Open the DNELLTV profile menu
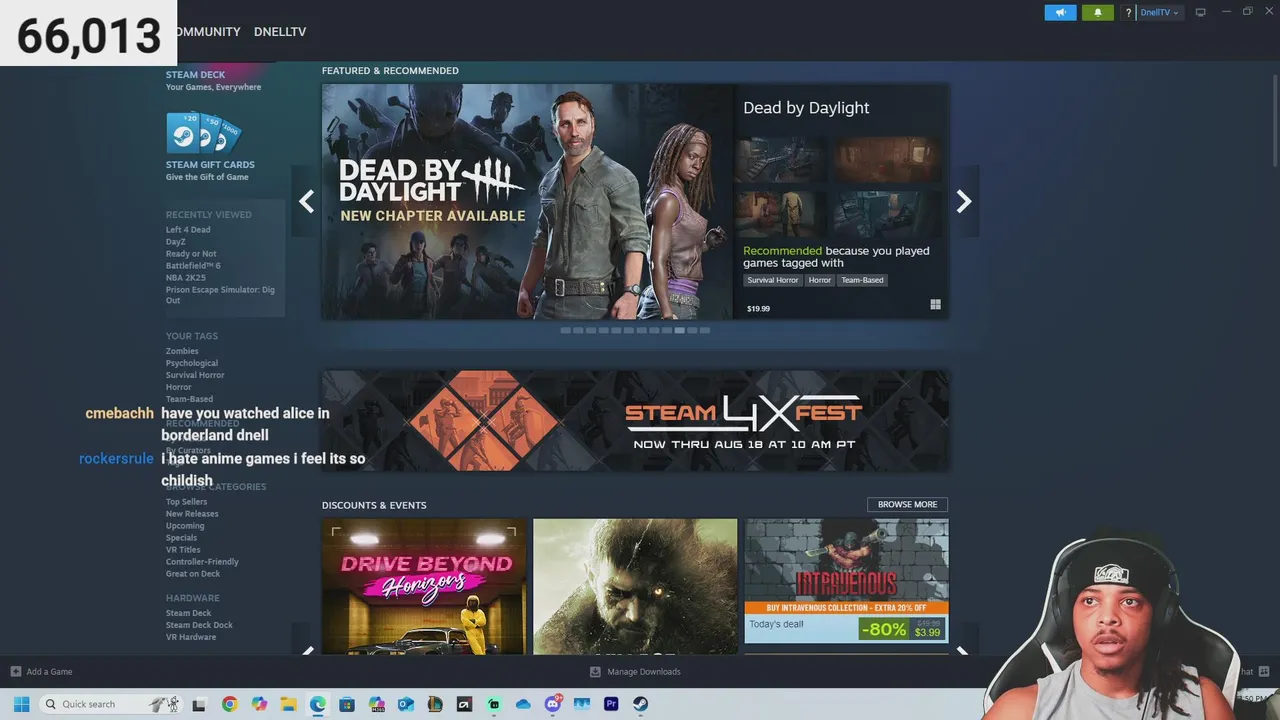 [280, 32]
